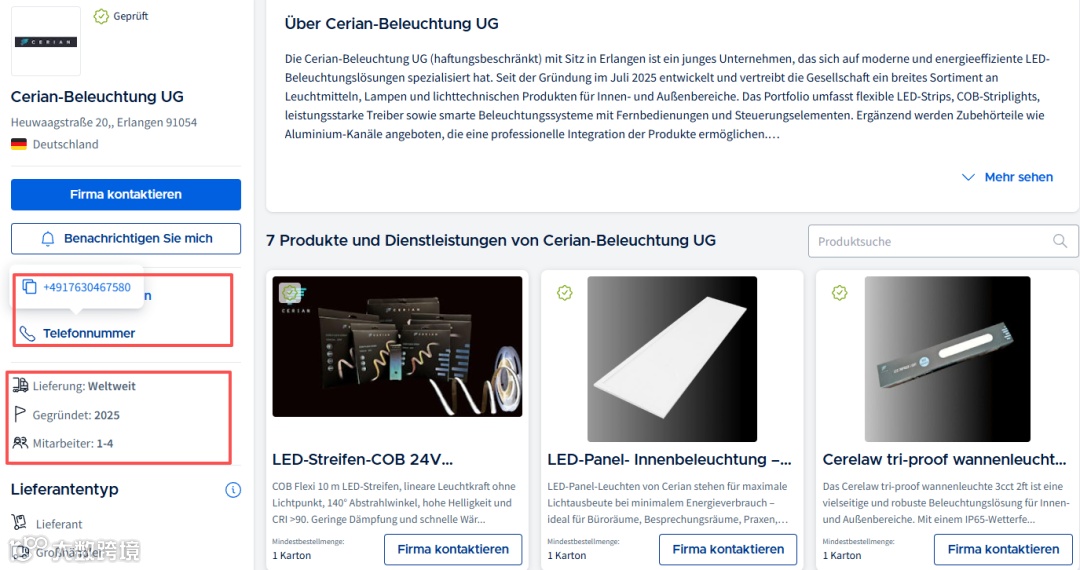
Task: Click the verified badge on the Cerelaw product
Action: pos(839,293)
